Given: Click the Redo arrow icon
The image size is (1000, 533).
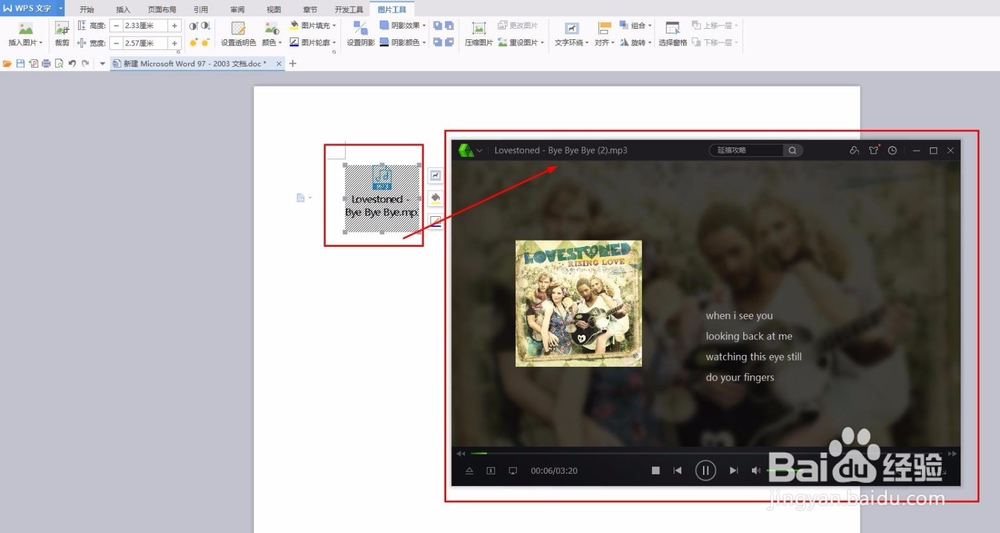Looking at the screenshot, I should point(85,64).
